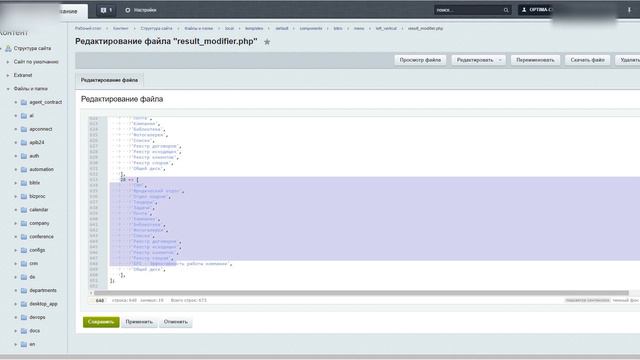Click the green Сохранить button
This screenshot has width=640, height=360.
101,322
